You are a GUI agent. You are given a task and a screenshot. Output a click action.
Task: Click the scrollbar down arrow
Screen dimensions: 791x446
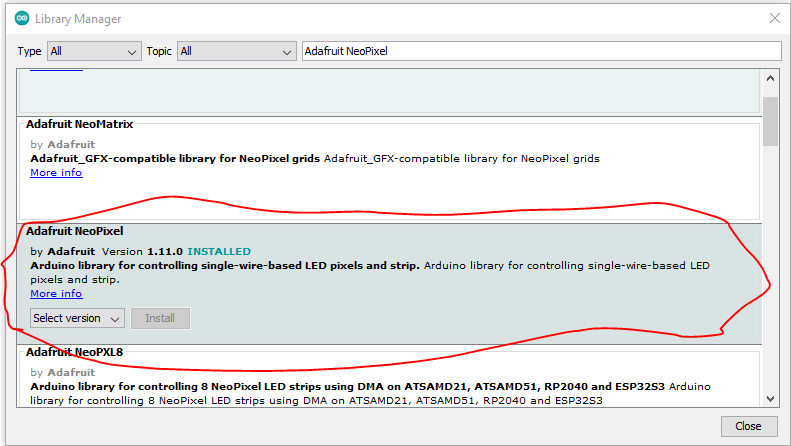(770, 398)
